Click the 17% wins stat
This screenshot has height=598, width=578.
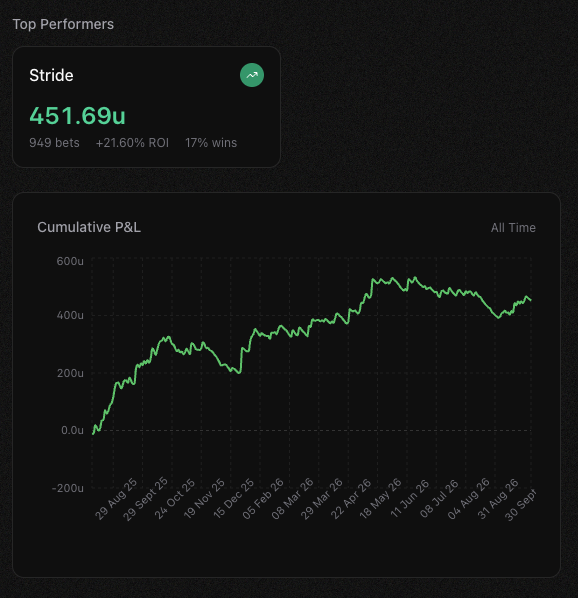pos(211,143)
